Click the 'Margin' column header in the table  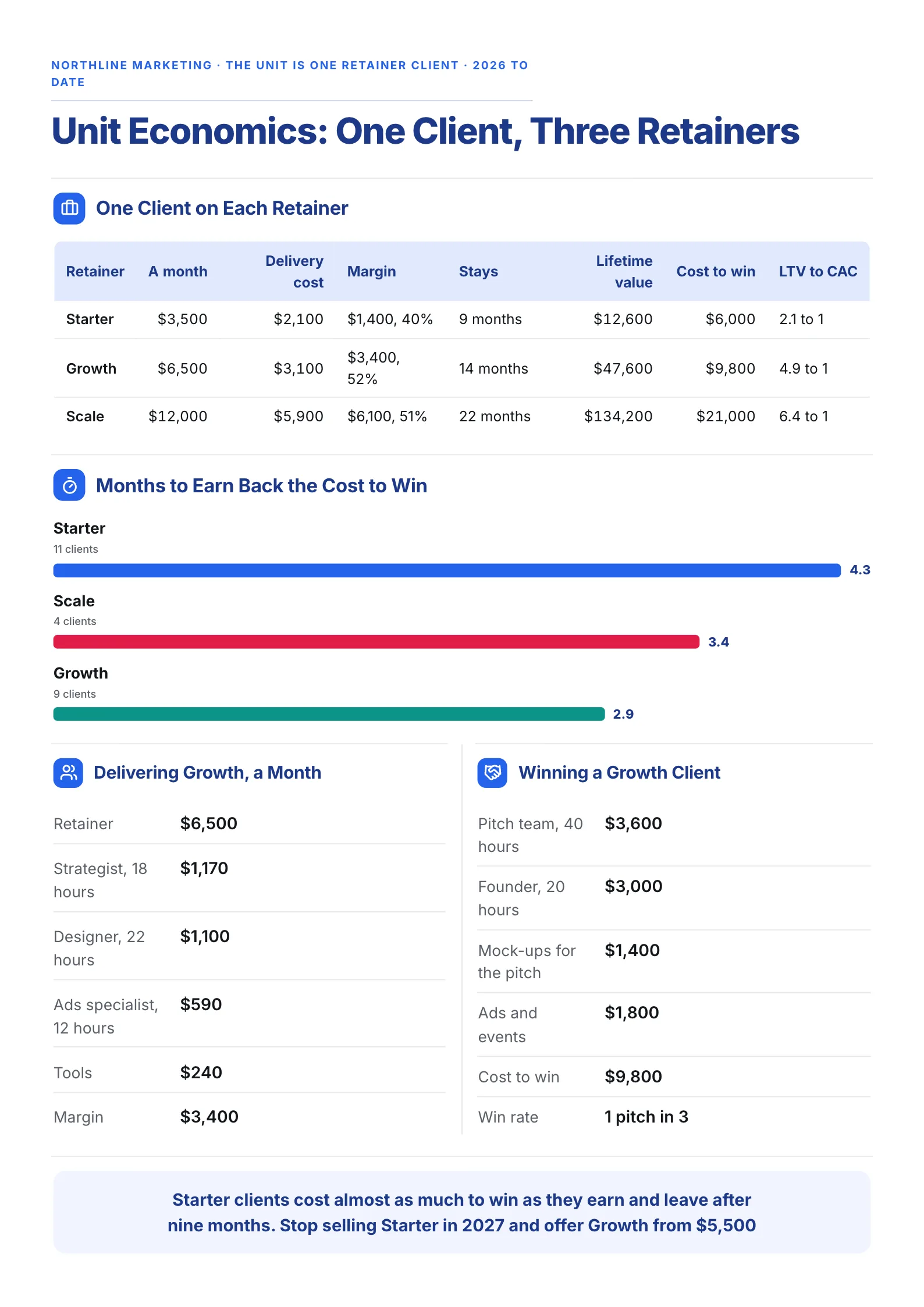371,271
